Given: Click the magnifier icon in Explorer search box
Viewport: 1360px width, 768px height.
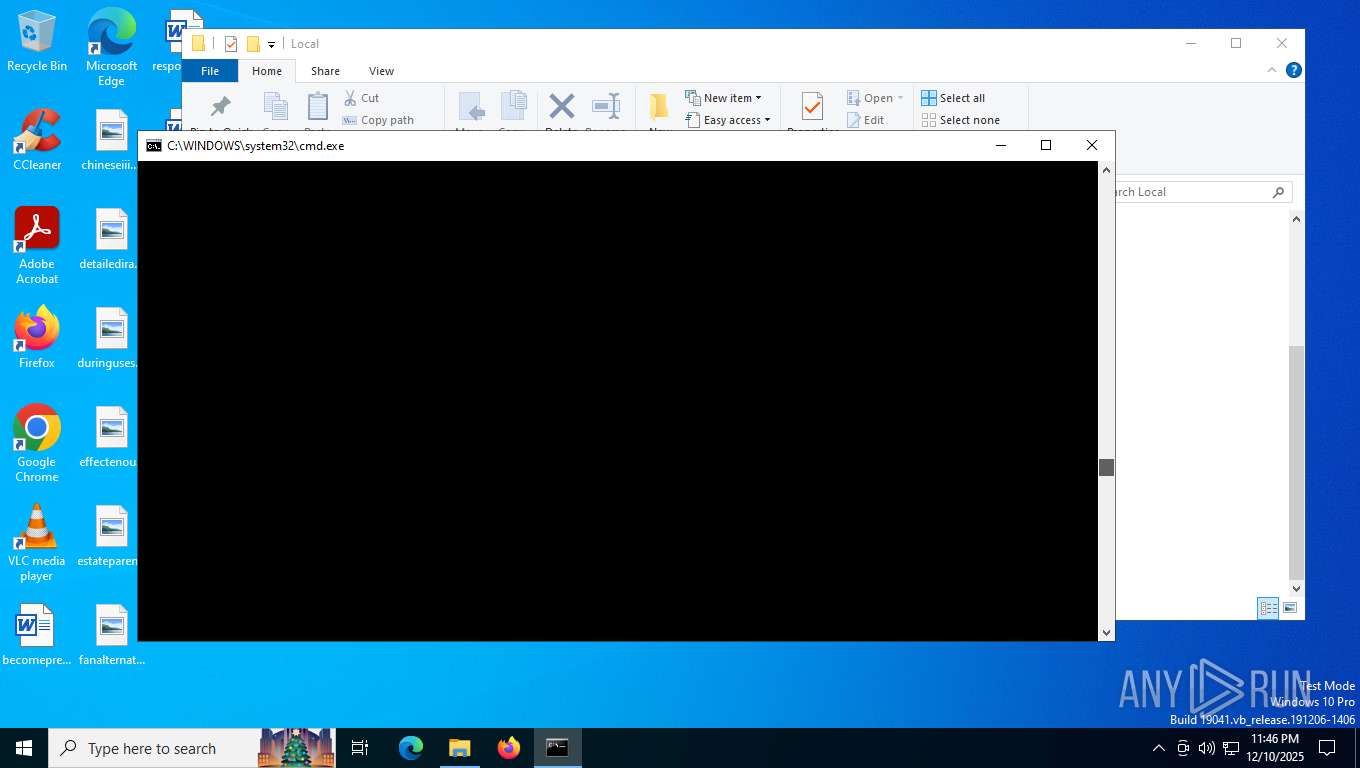Looking at the screenshot, I should tap(1278, 192).
